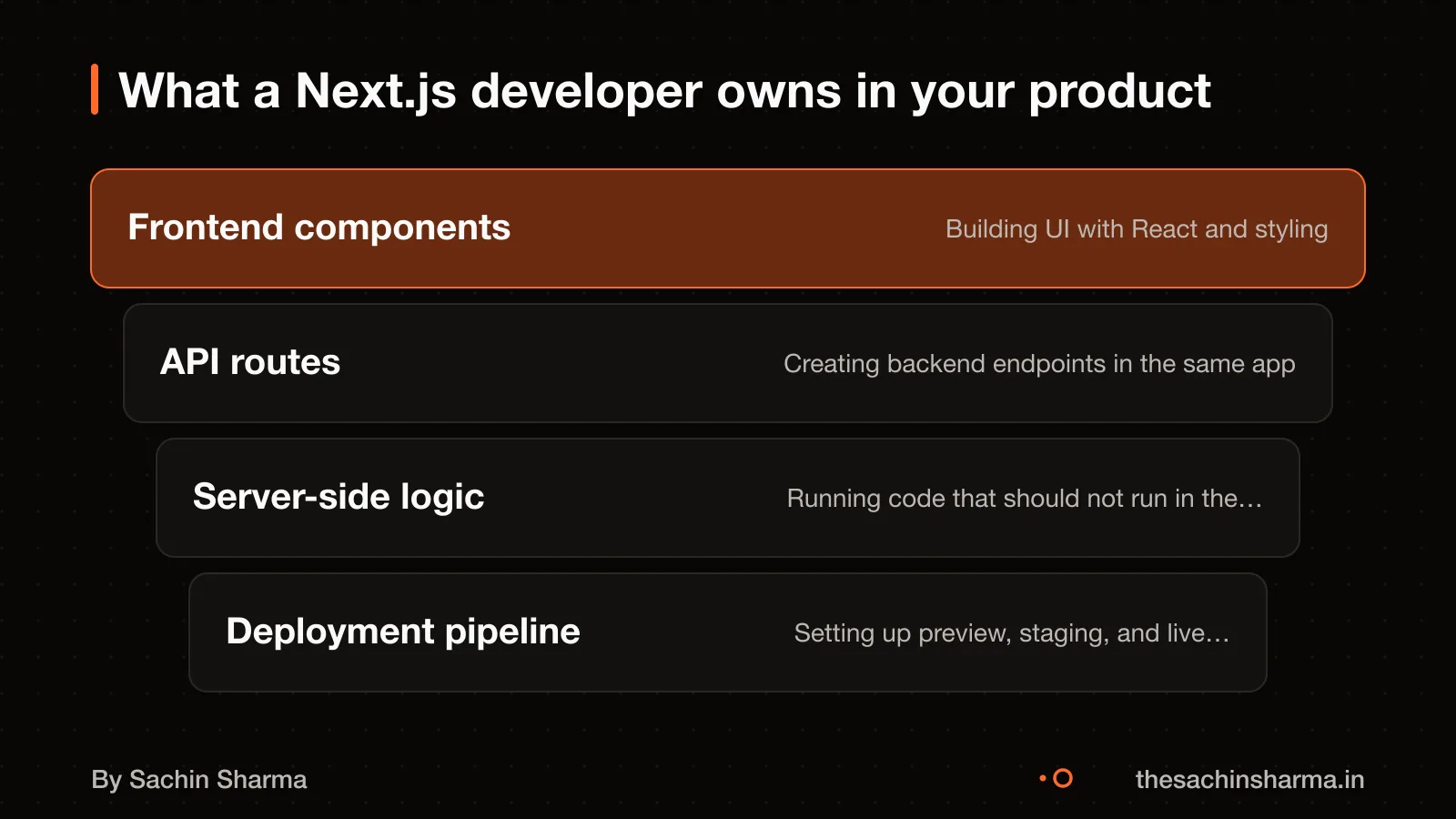Click the heading 'What a Next.js developer owns in your product'
Viewport: 1456px width, 819px height.
point(664,91)
